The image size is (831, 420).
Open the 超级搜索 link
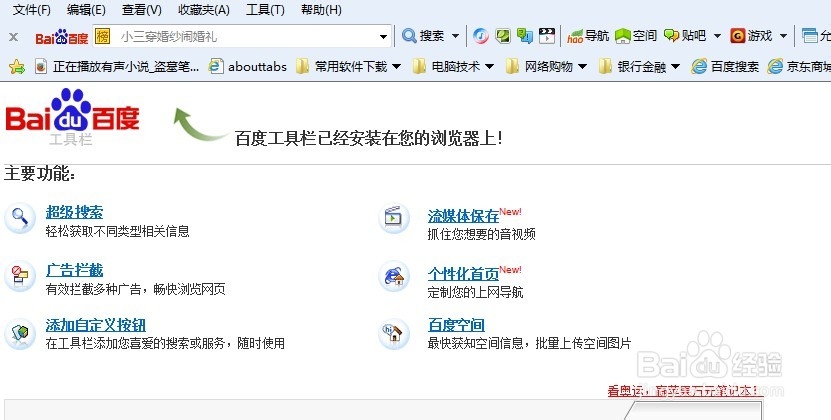pos(74,212)
